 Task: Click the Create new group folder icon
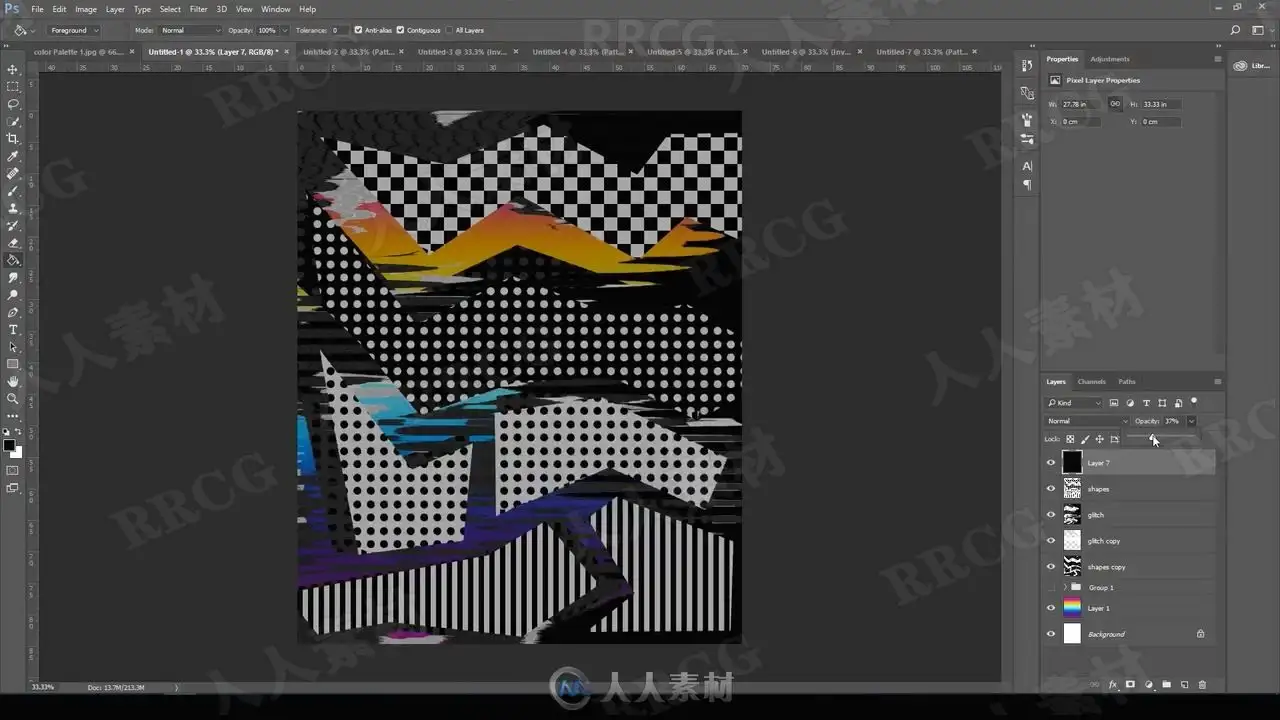point(1166,685)
